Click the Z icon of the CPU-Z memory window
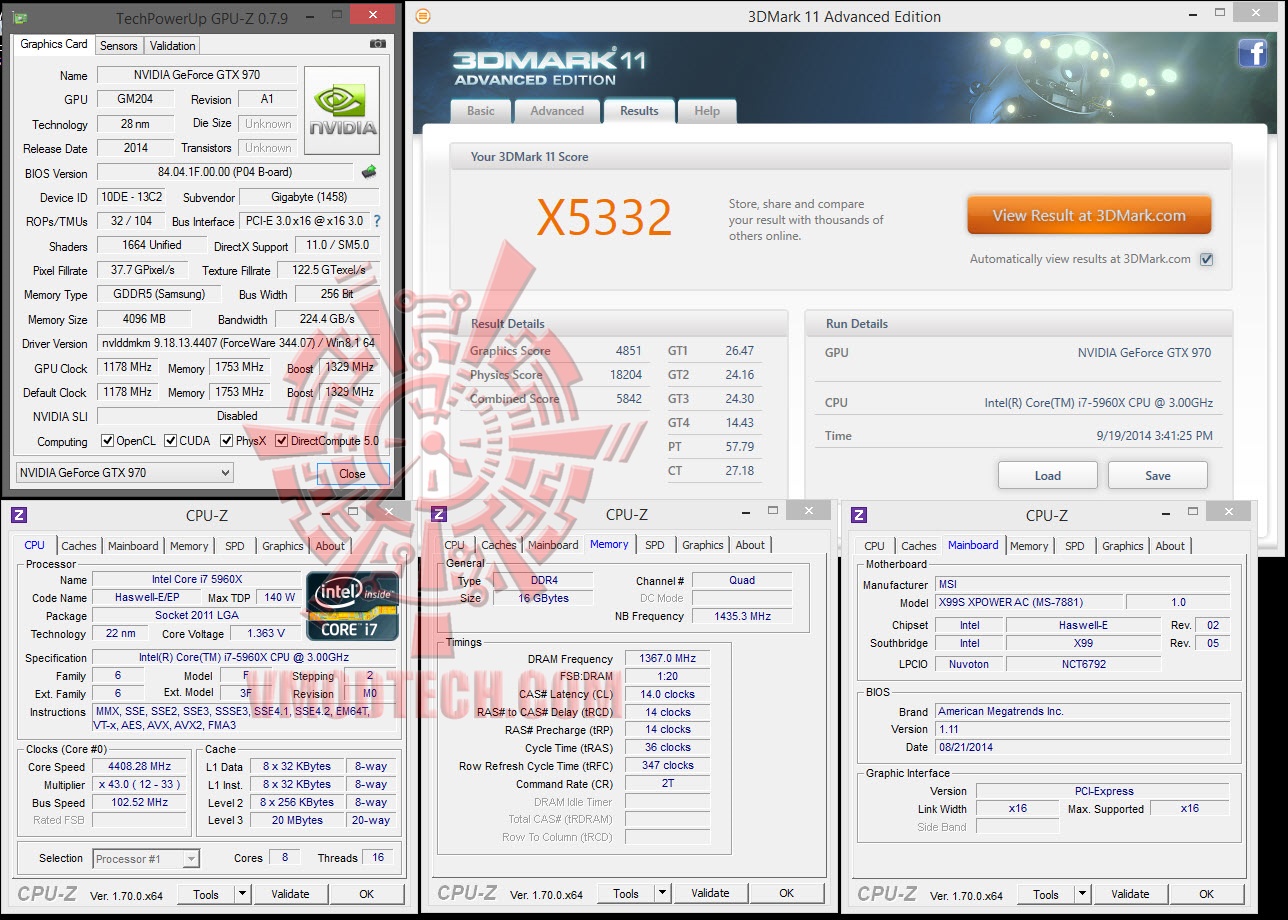 (439, 515)
